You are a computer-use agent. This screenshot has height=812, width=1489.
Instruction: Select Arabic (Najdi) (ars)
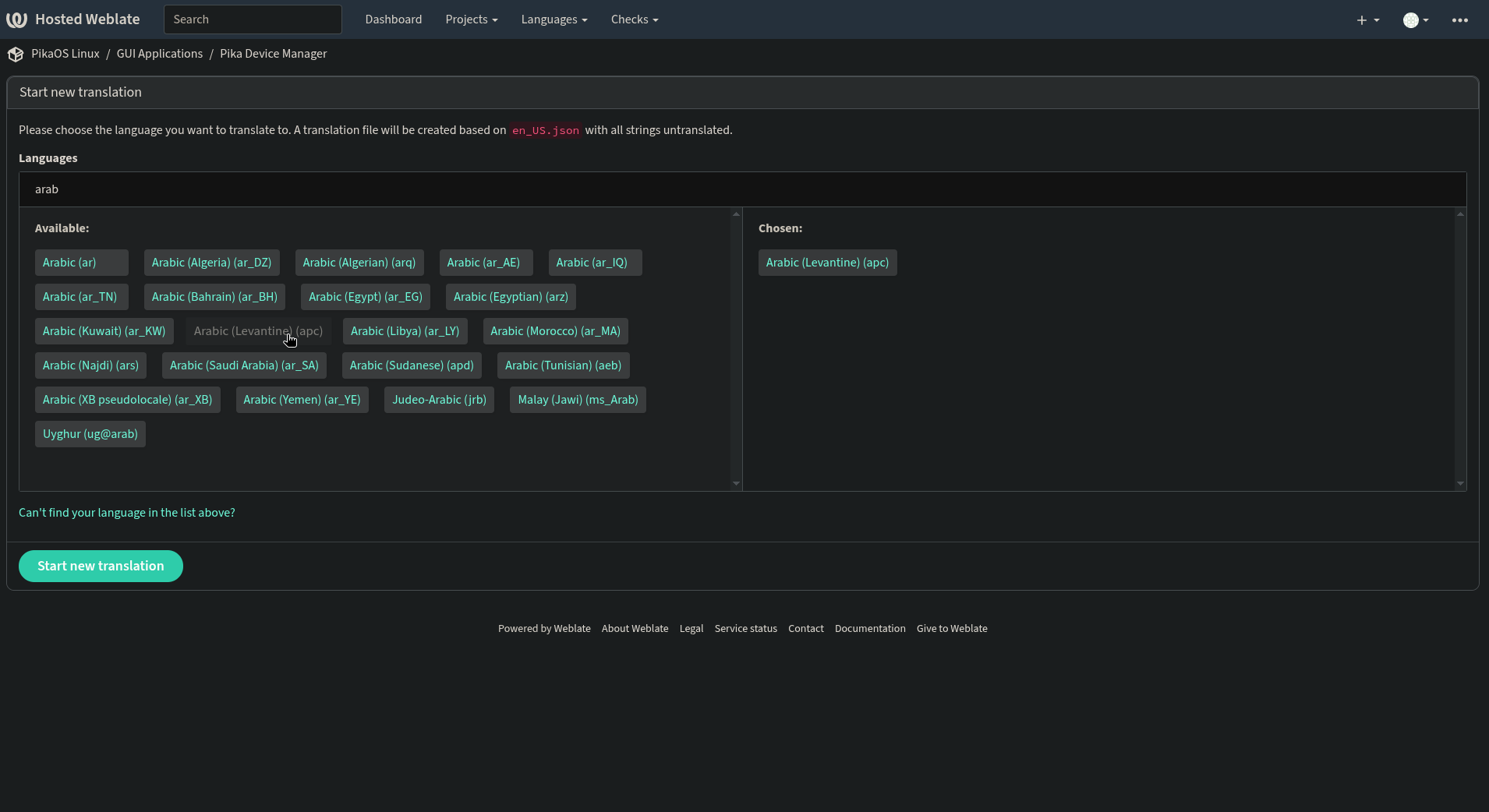[x=90, y=365]
